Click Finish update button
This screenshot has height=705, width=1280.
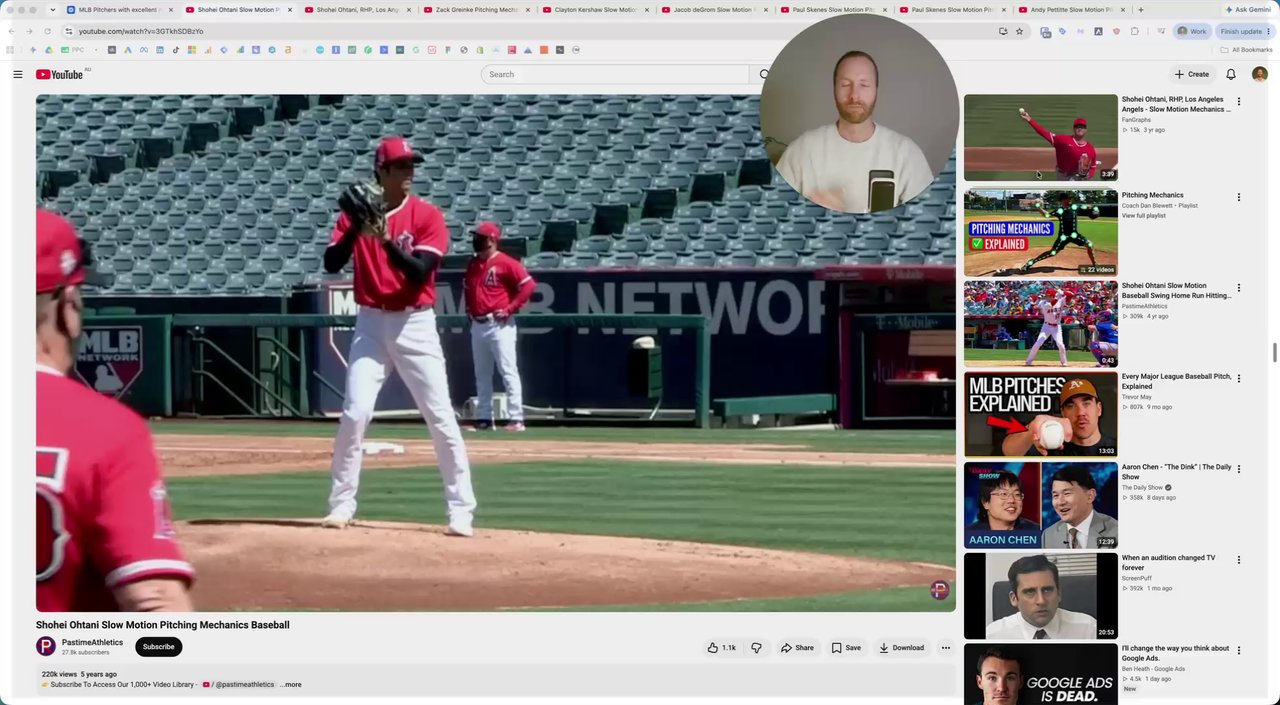[x=1245, y=31]
